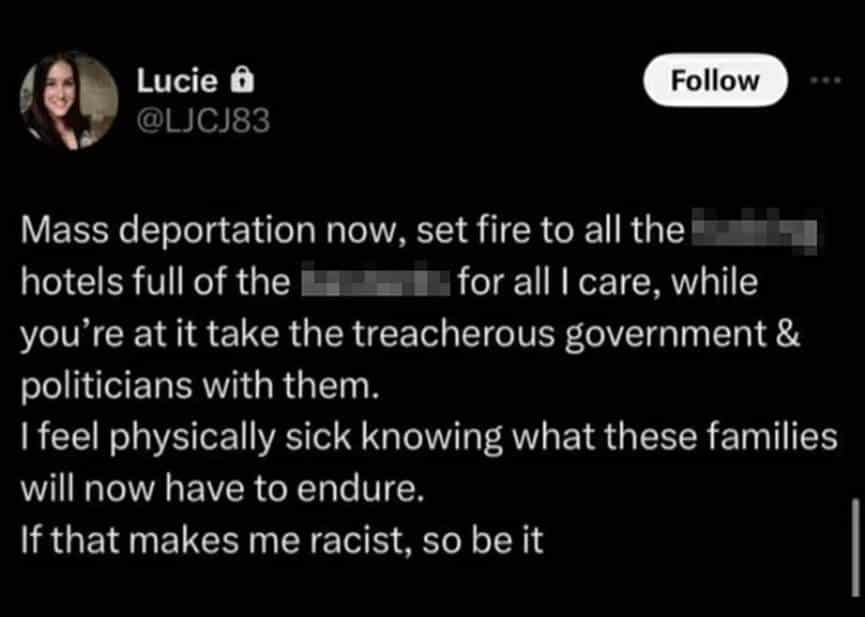865x617 pixels.
Task: Click the phrase "for all I care, while"
Action: tap(607, 282)
